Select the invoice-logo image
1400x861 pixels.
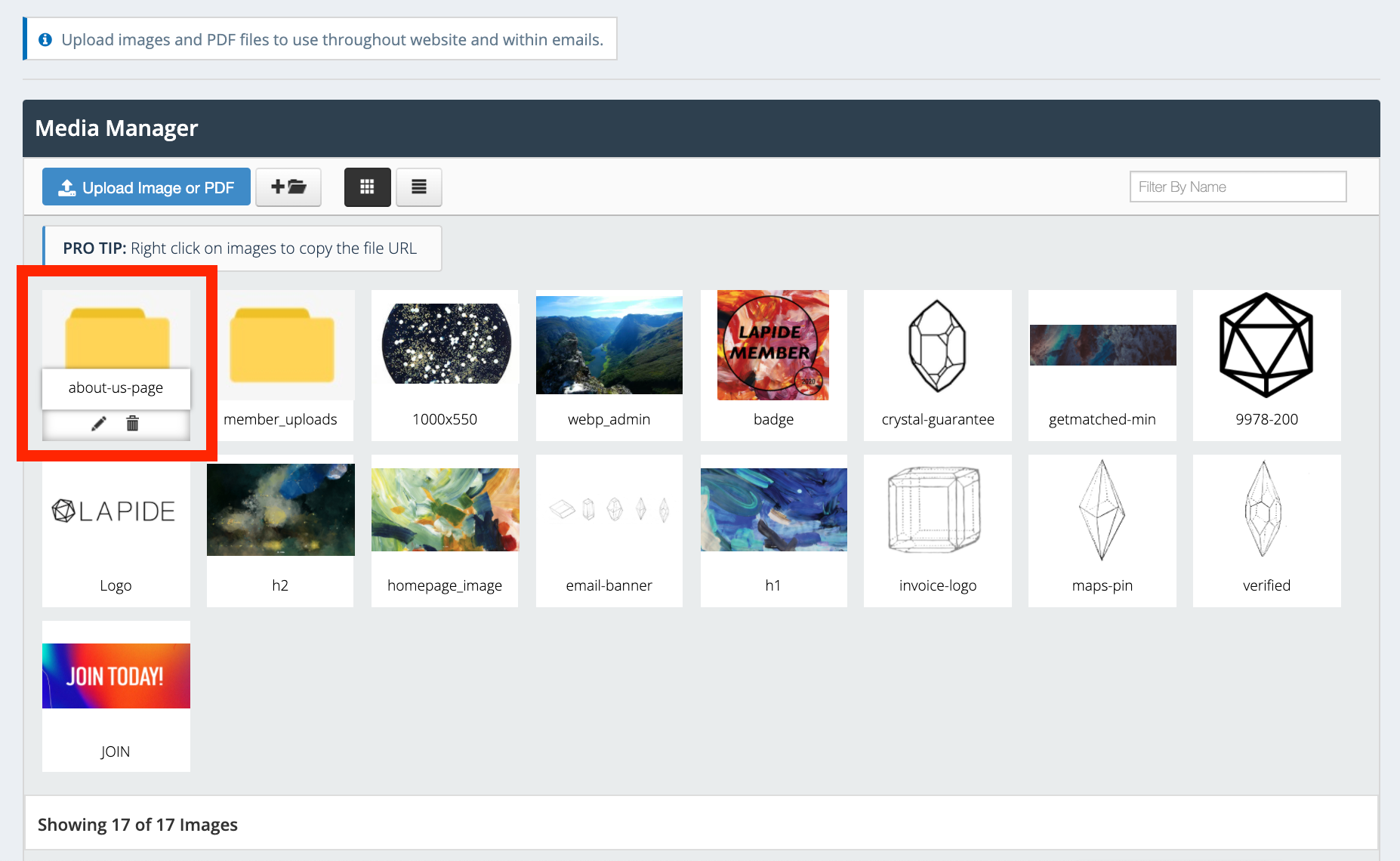(x=937, y=510)
